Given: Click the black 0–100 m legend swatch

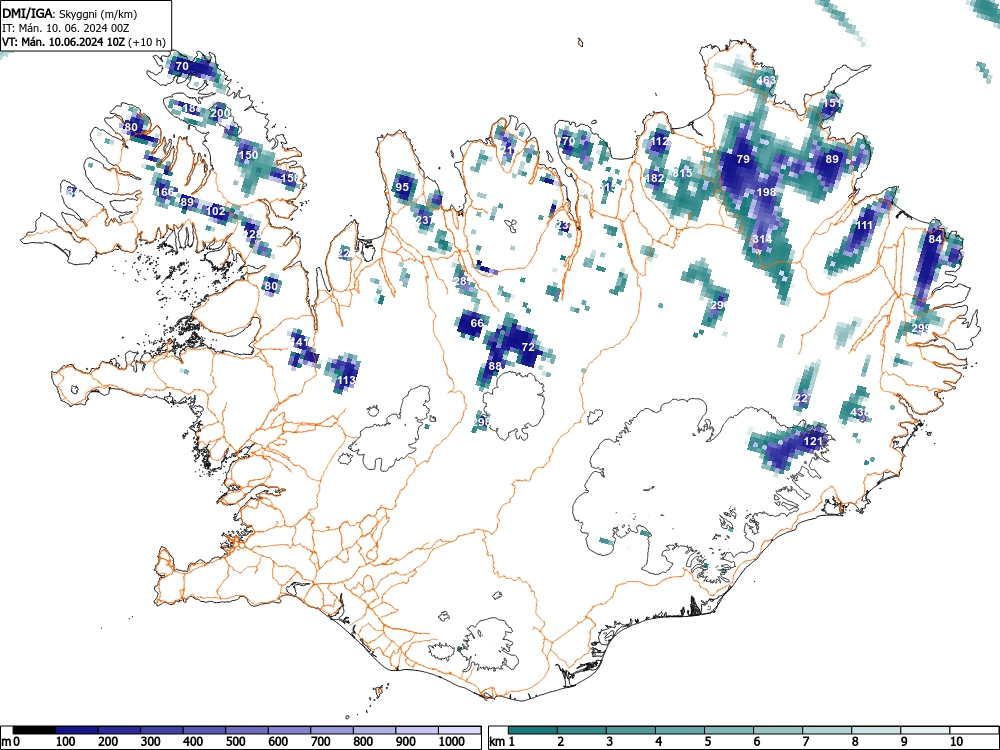Looking at the screenshot, I should tap(34, 730).
